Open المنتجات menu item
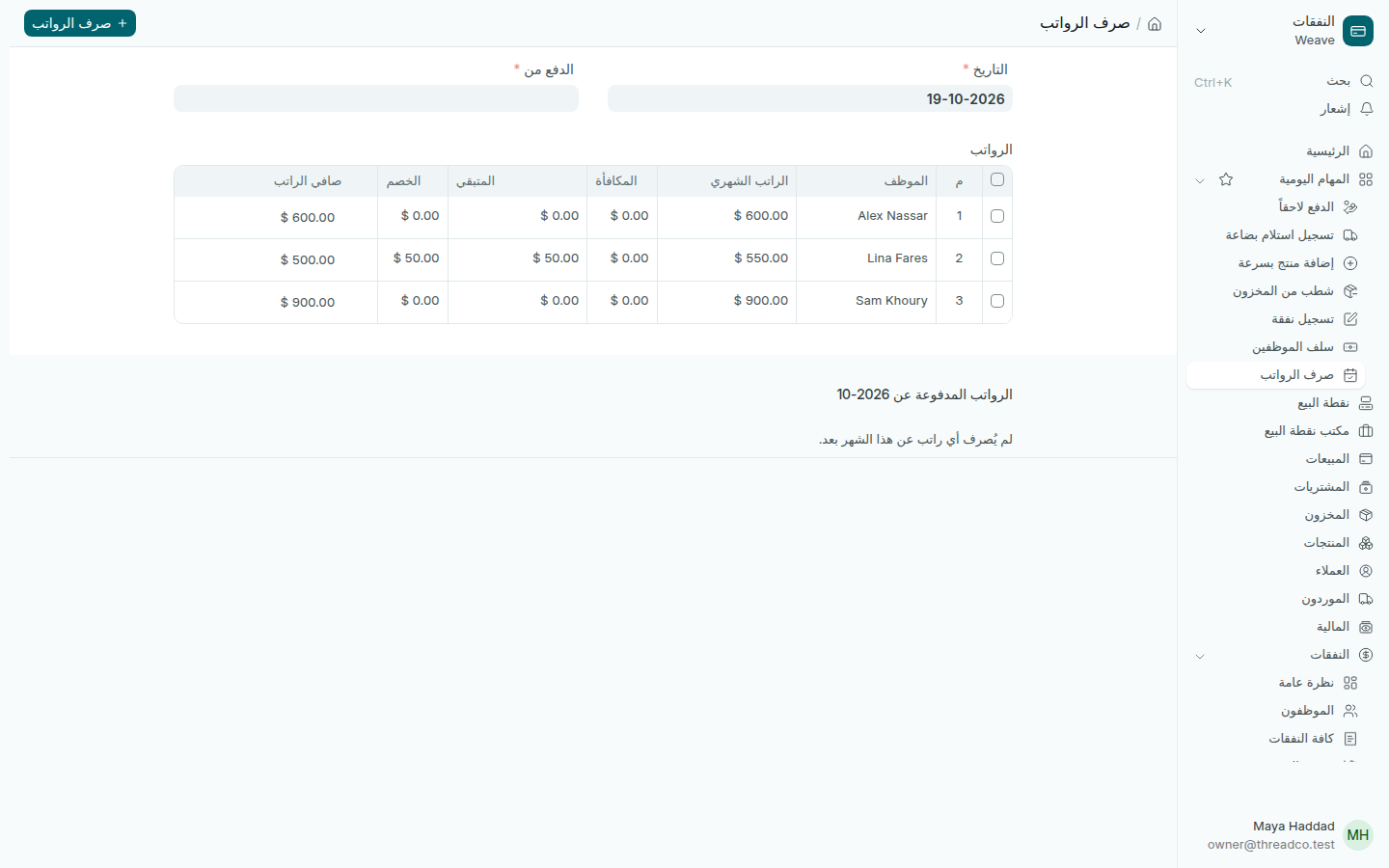Screen dimensions: 1389x868 click(1283, 543)
